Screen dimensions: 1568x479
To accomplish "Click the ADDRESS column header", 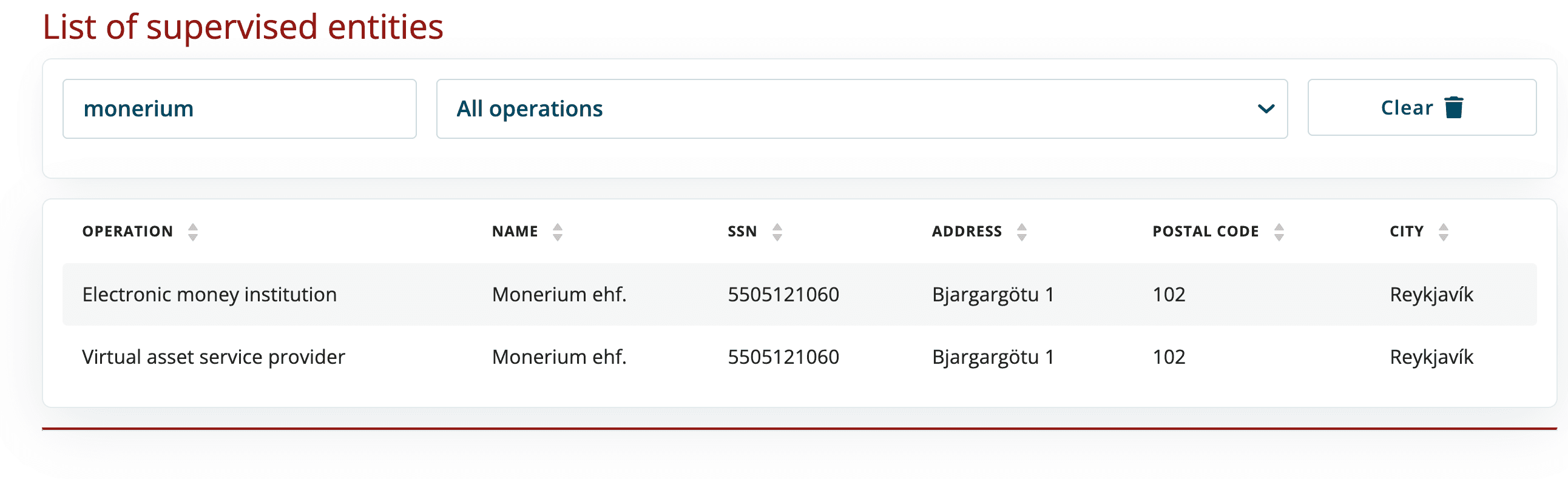I will point(967,232).
